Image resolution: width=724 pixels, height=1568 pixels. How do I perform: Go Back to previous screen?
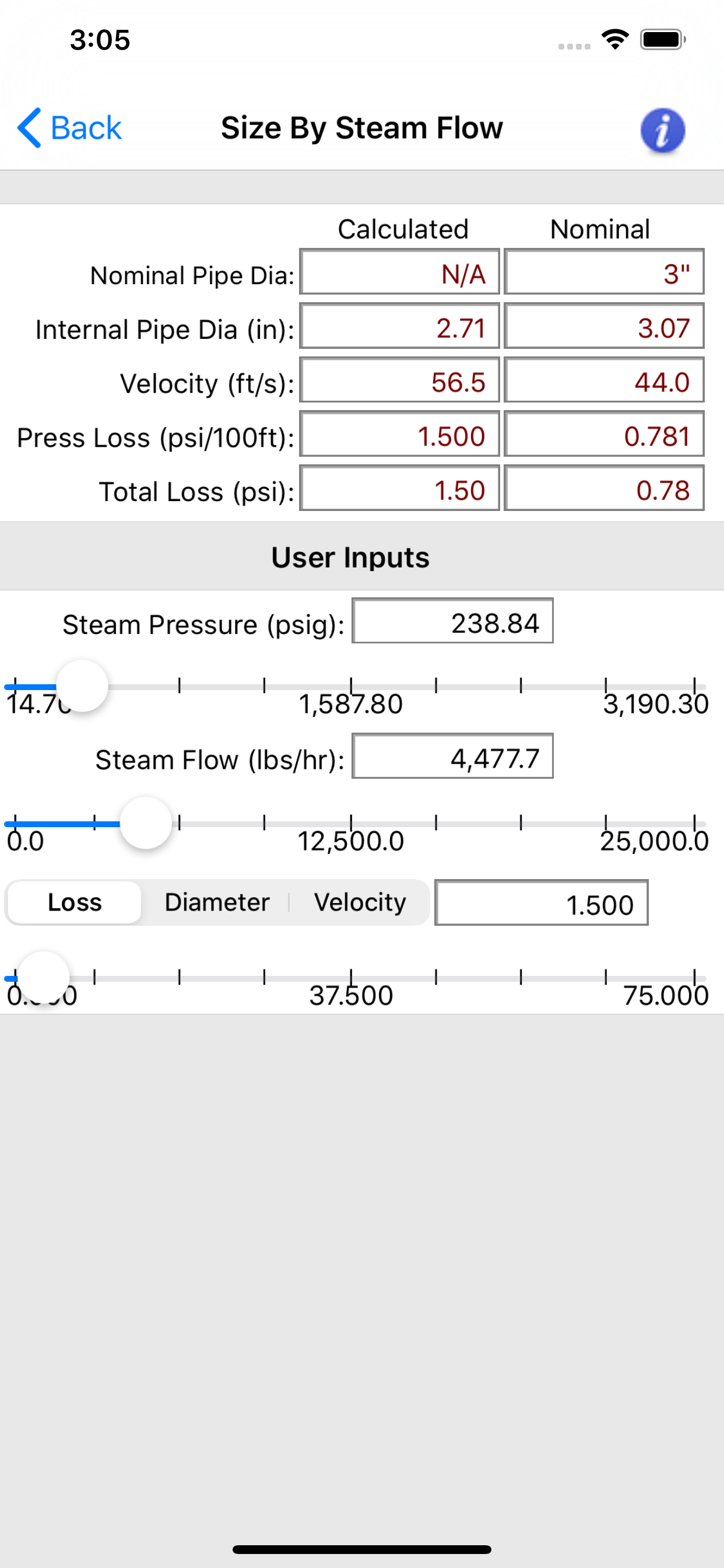pyautogui.click(x=69, y=128)
